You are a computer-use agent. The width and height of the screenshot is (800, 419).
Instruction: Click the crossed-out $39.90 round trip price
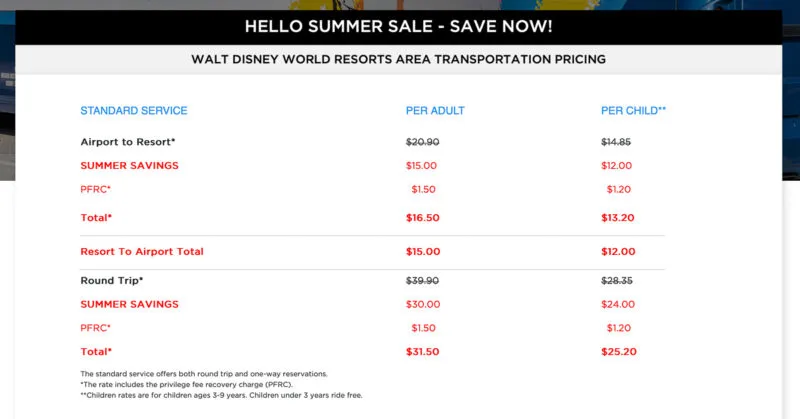(423, 280)
